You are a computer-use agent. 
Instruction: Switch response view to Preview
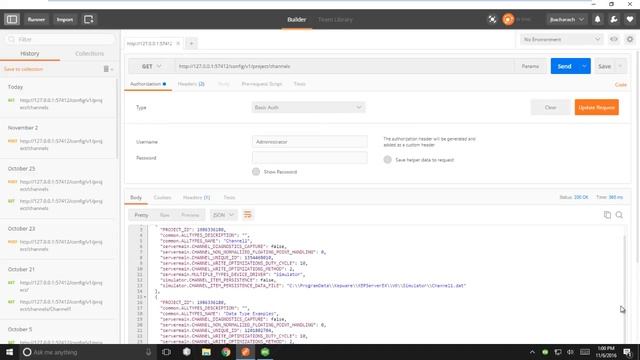pyautogui.click(x=190, y=215)
